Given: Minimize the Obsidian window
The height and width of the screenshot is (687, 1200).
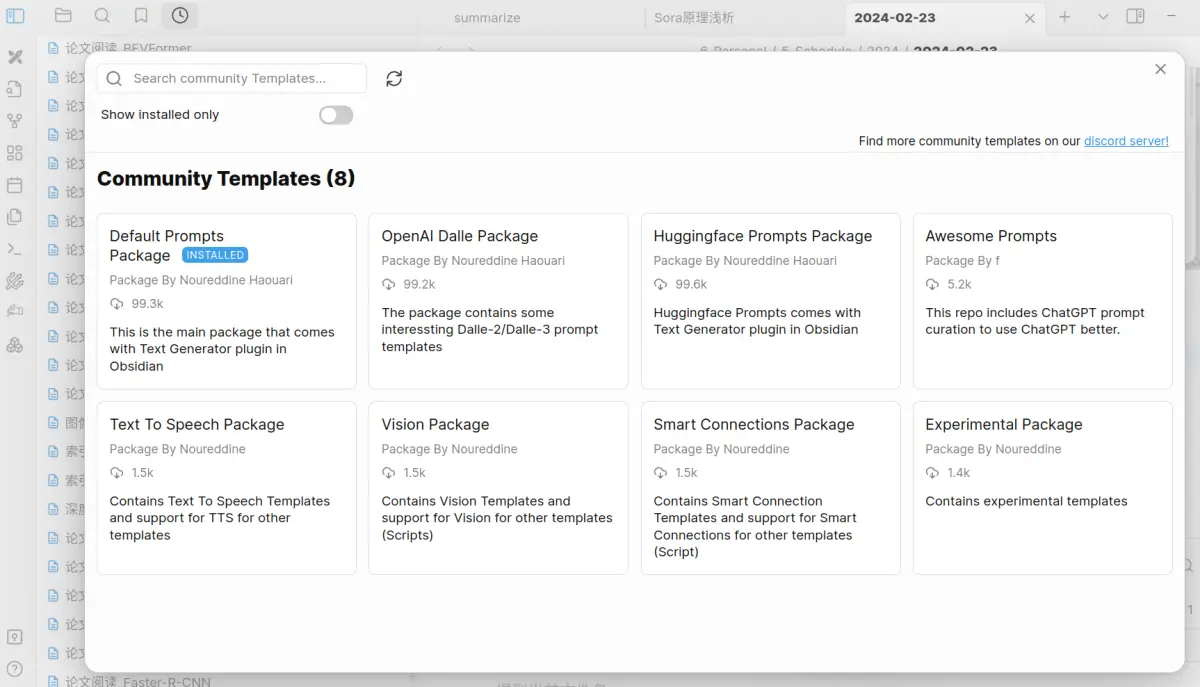Looking at the screenshot, I should pyautogui.click(x=1172, y=17).
